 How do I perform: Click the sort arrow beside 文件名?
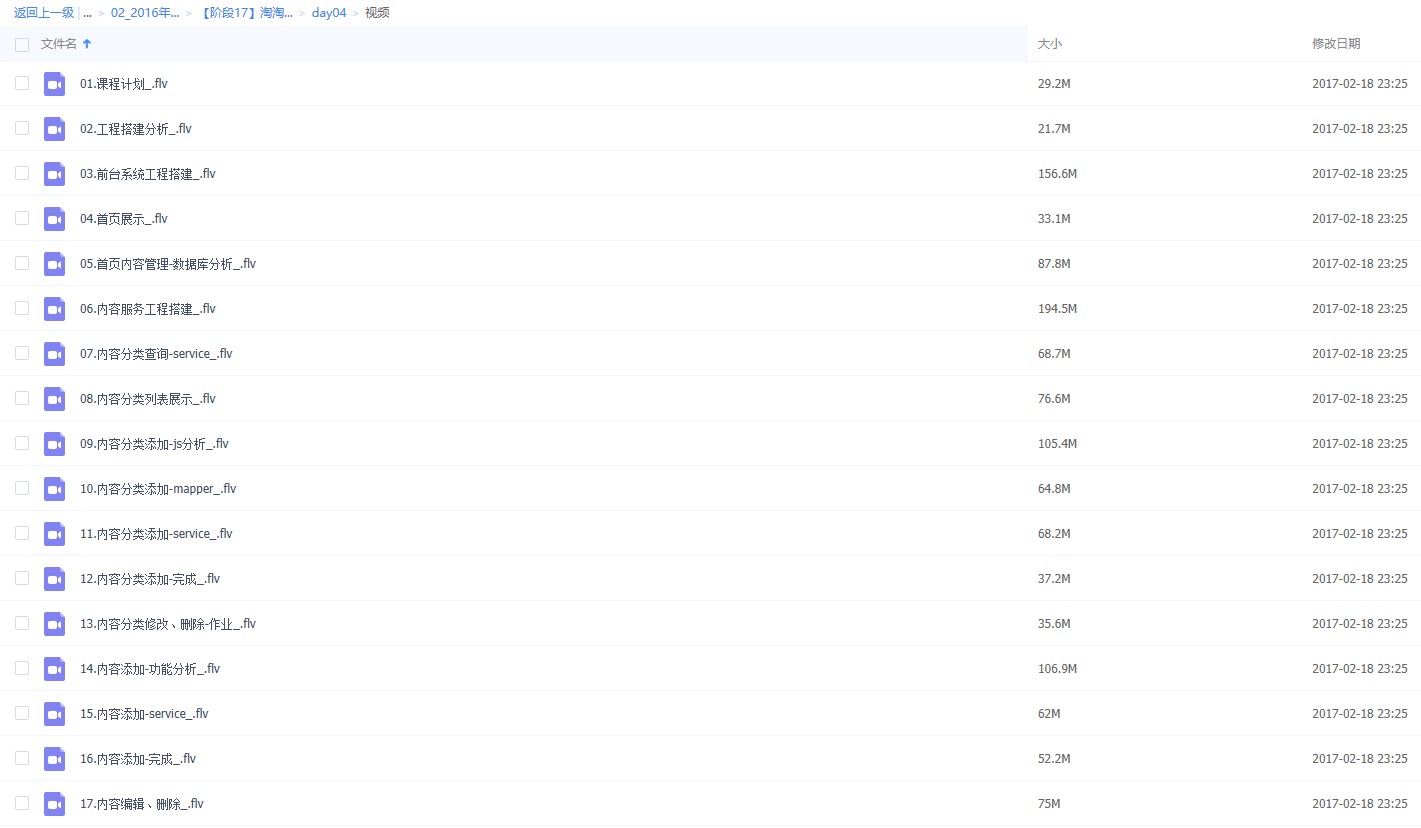pyautogui.click(x=87, y=44)
